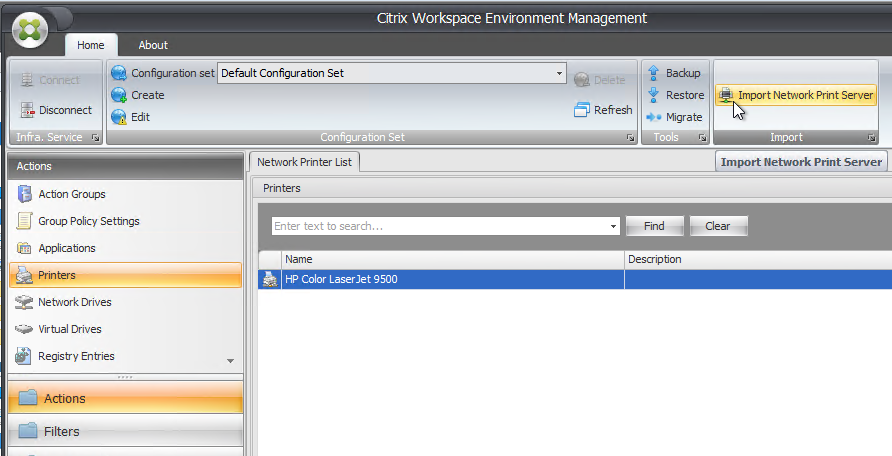Select Applications in Actions list

(x=125, y=248)
